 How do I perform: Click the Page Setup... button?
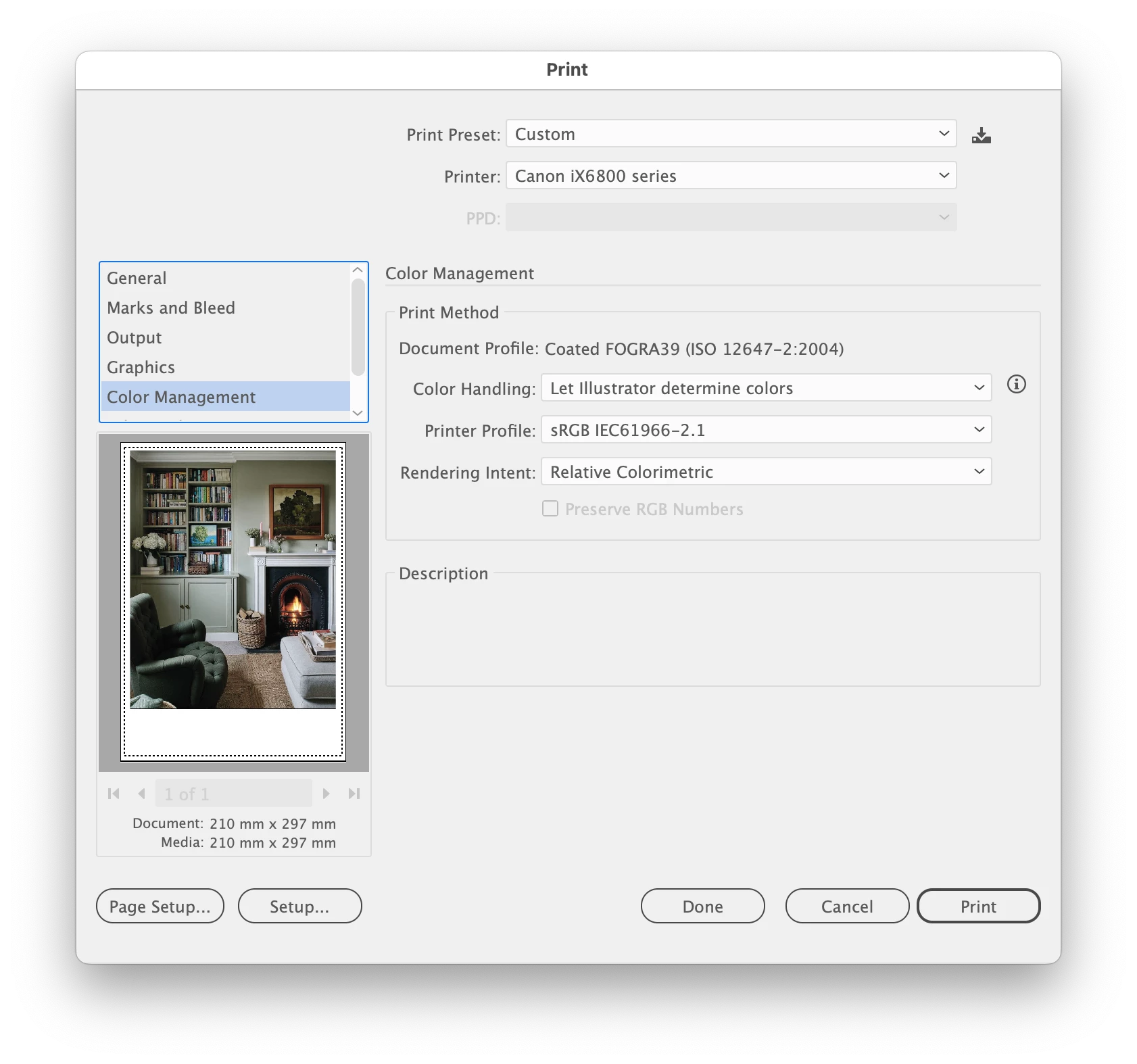[x=160, y=906]
